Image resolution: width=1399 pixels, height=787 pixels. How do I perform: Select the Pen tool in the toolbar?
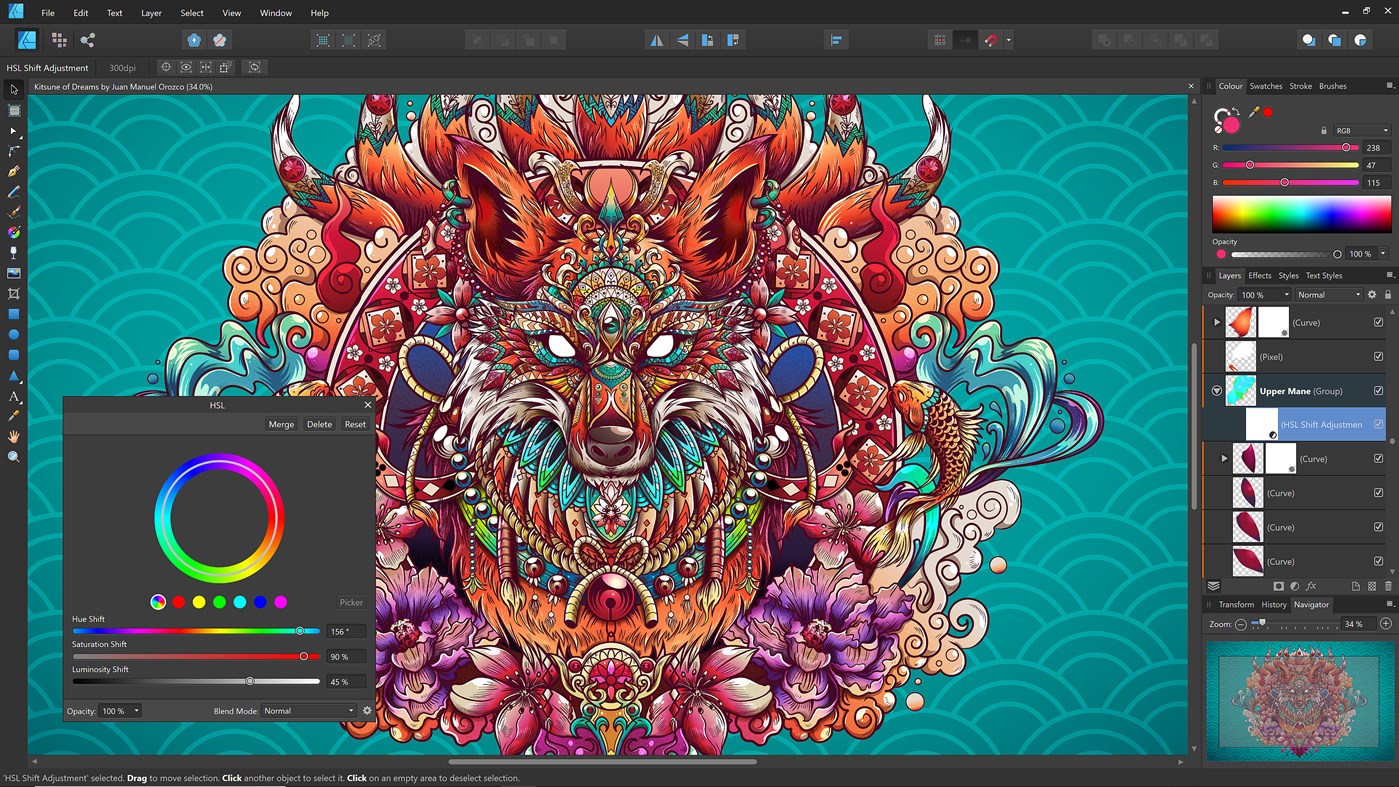[x=13, y=172]
